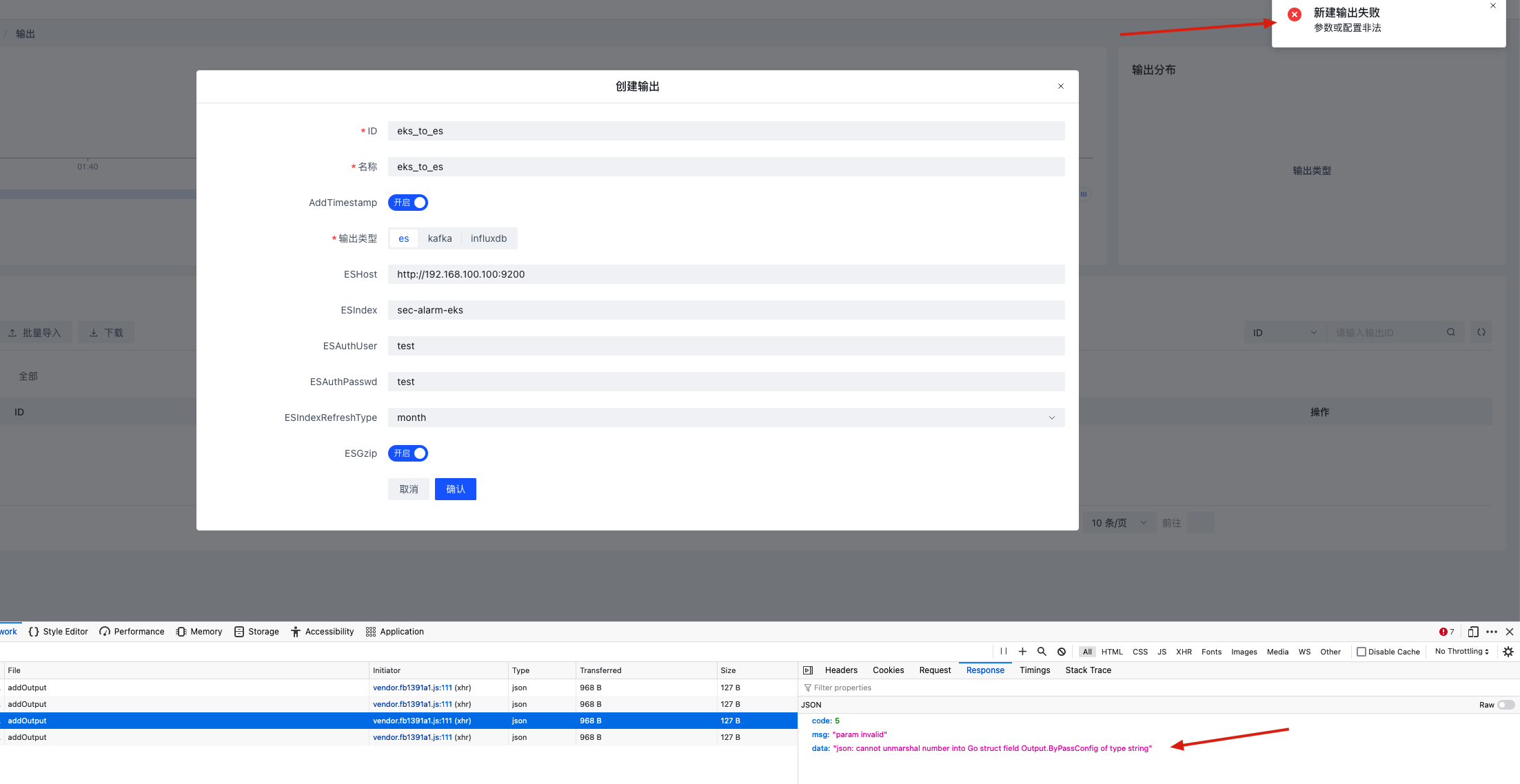
Task: Check the Disable Cache checkbox
Action: pyautogui.click(x=1361, y=652)
